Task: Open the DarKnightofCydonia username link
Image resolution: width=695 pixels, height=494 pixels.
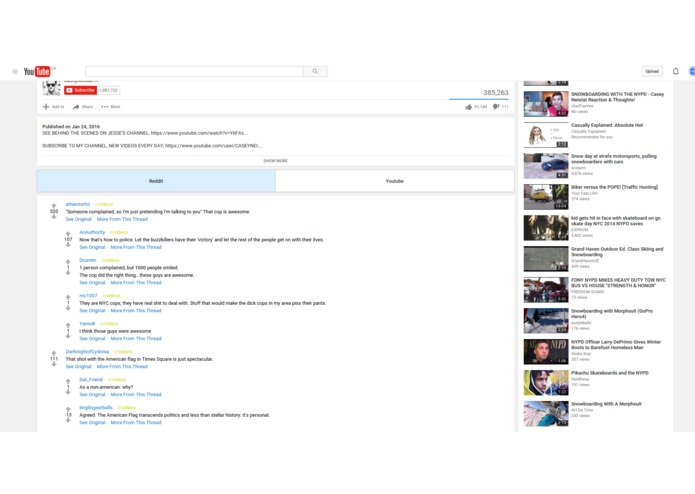Action: [87, 352]
